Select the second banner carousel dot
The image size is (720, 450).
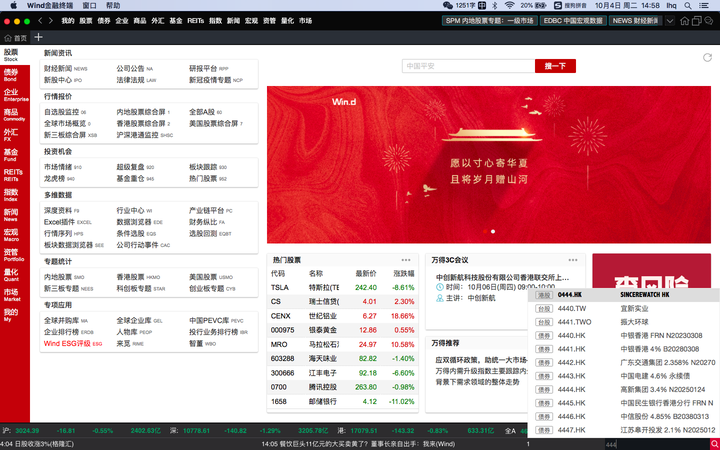tap(493, 231)
